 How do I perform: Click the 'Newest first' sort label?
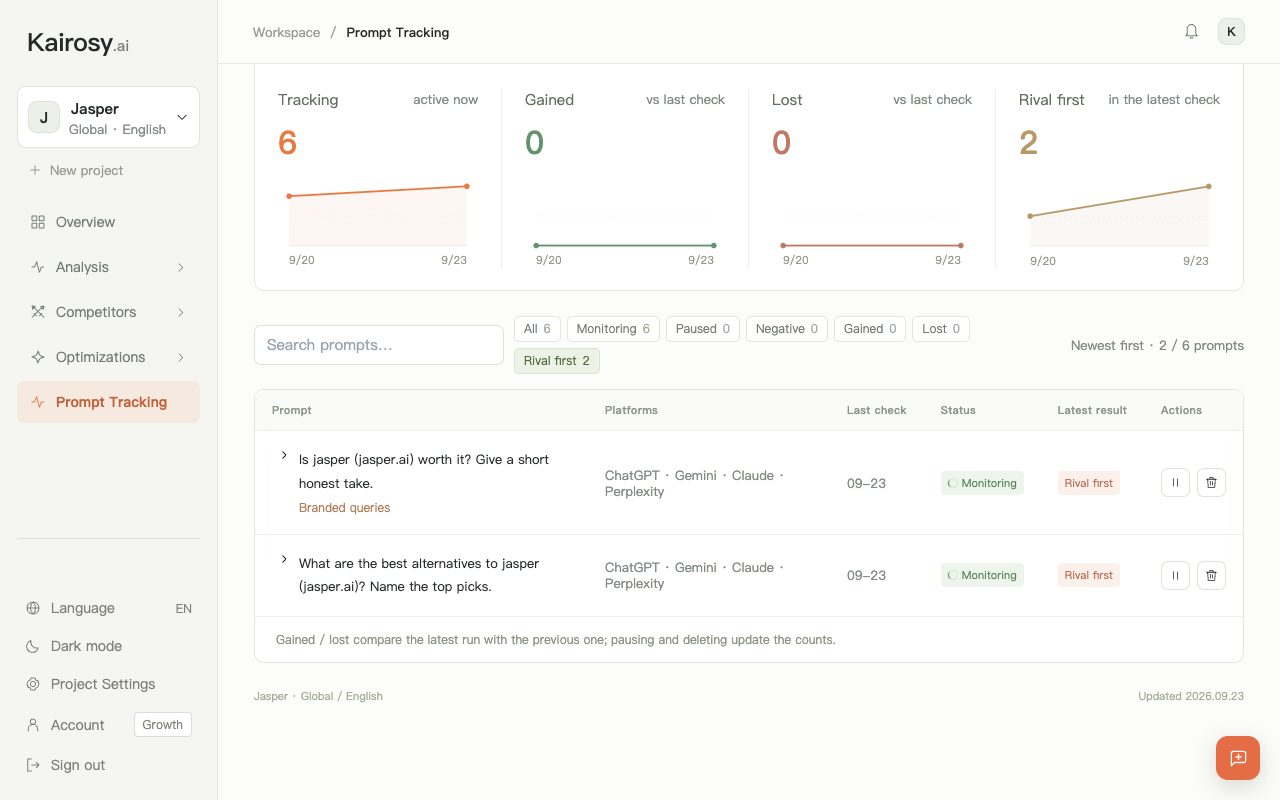coord(1107,345)
